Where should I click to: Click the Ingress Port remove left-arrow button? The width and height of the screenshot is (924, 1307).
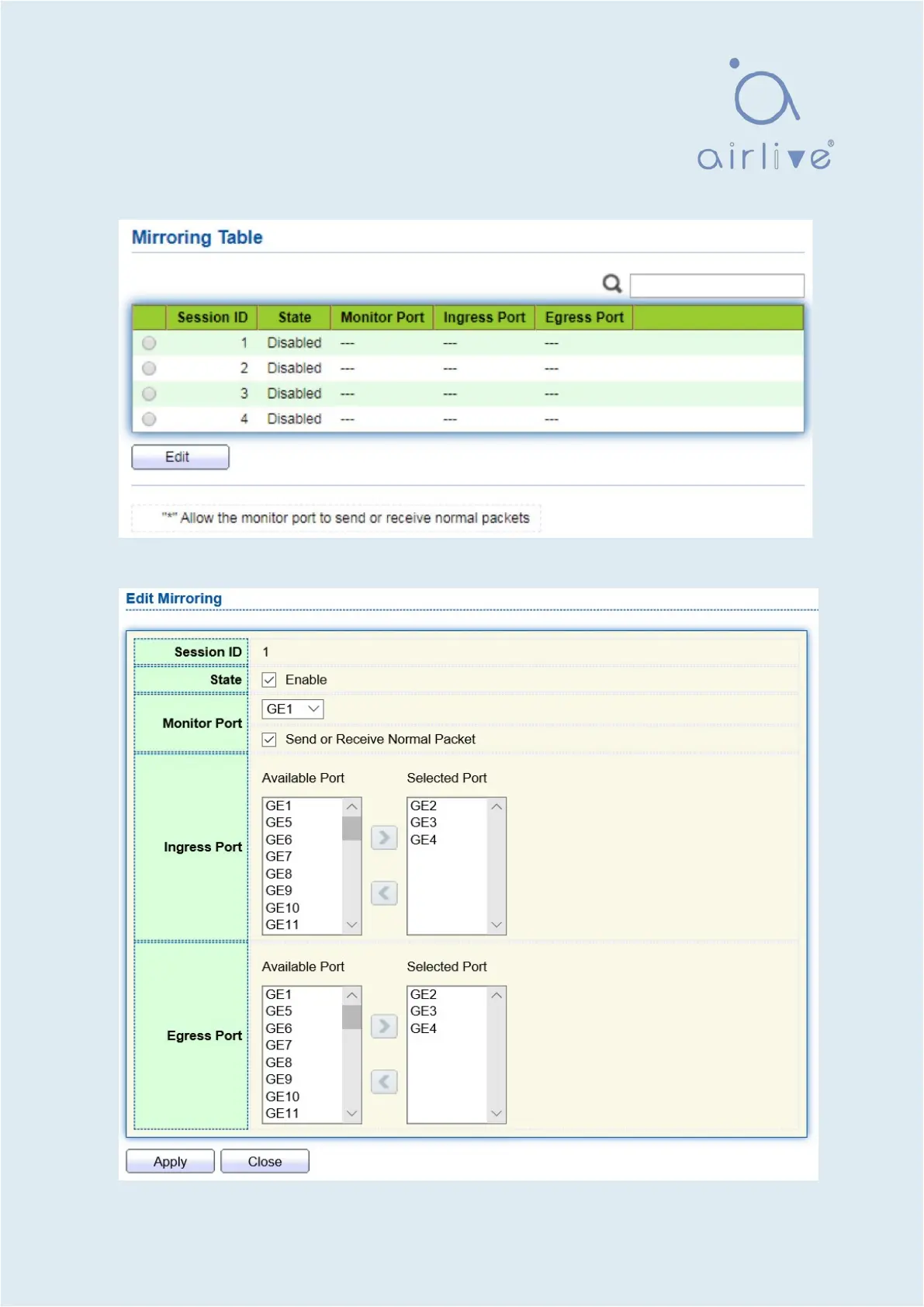(384, 893)
